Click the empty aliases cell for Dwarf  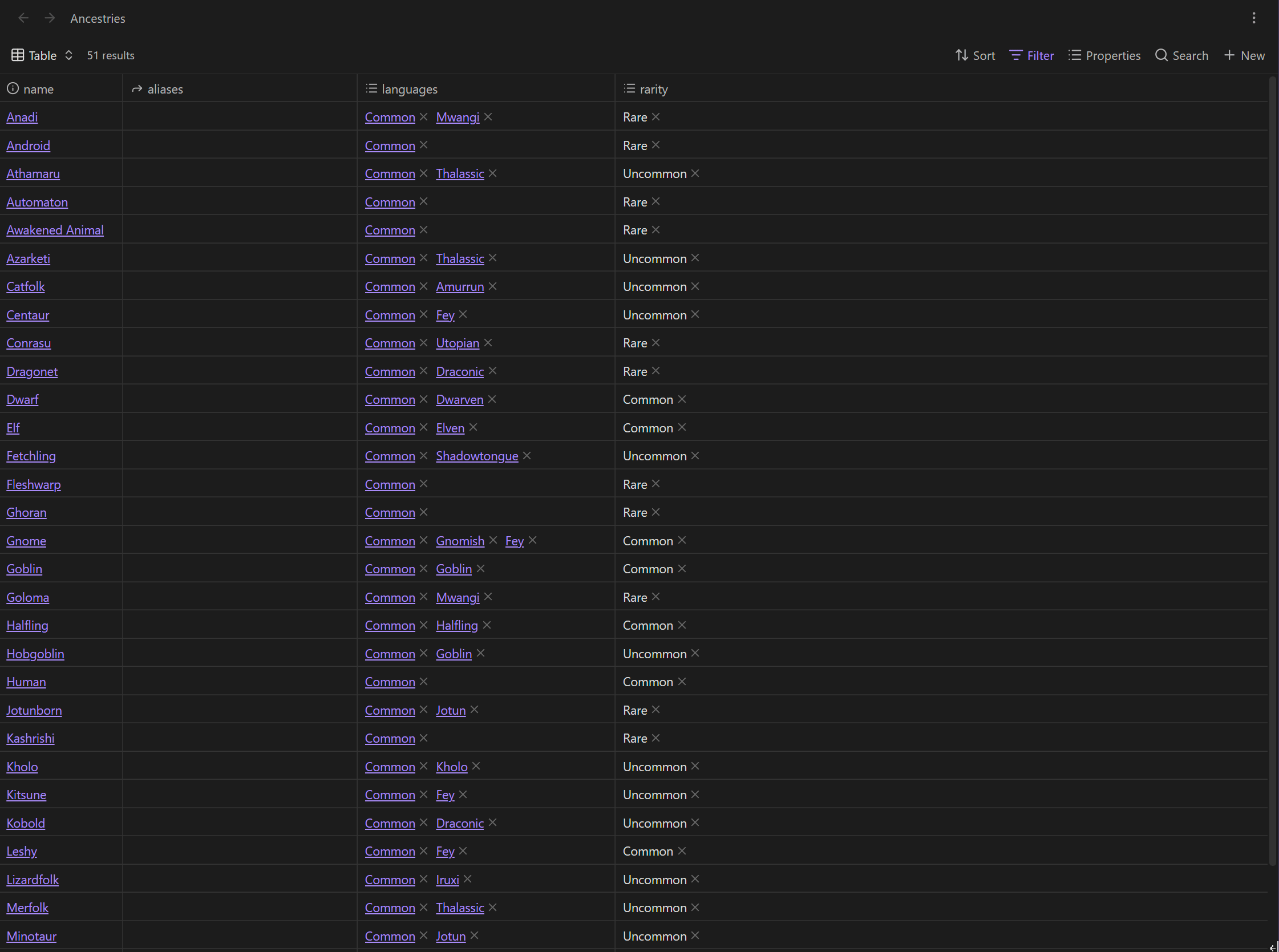[240, 399]
